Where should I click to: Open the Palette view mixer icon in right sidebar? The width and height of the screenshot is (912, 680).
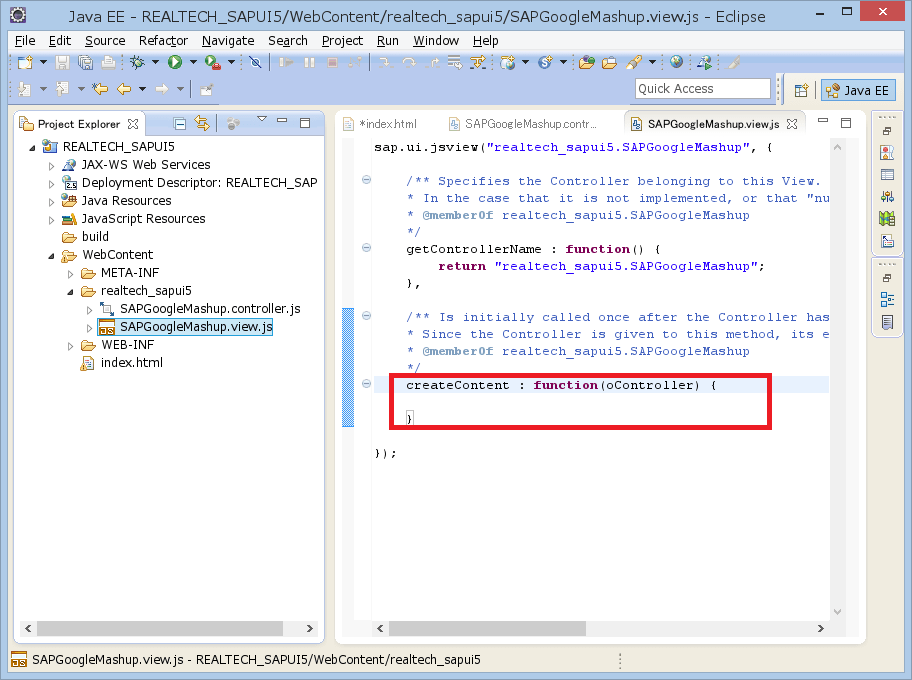coord(887,197)
